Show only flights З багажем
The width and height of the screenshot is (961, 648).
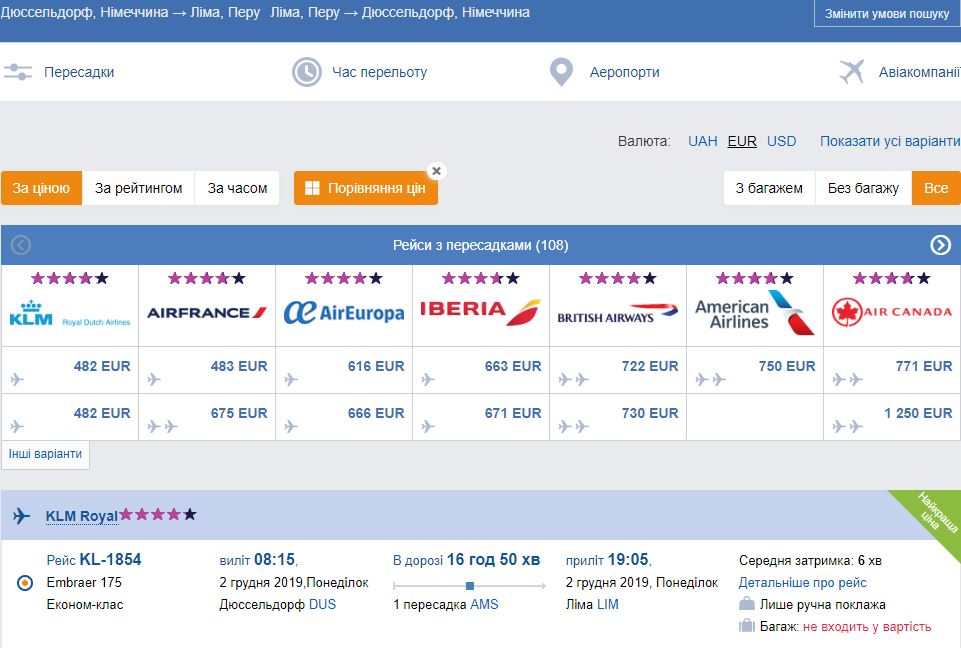769,188
